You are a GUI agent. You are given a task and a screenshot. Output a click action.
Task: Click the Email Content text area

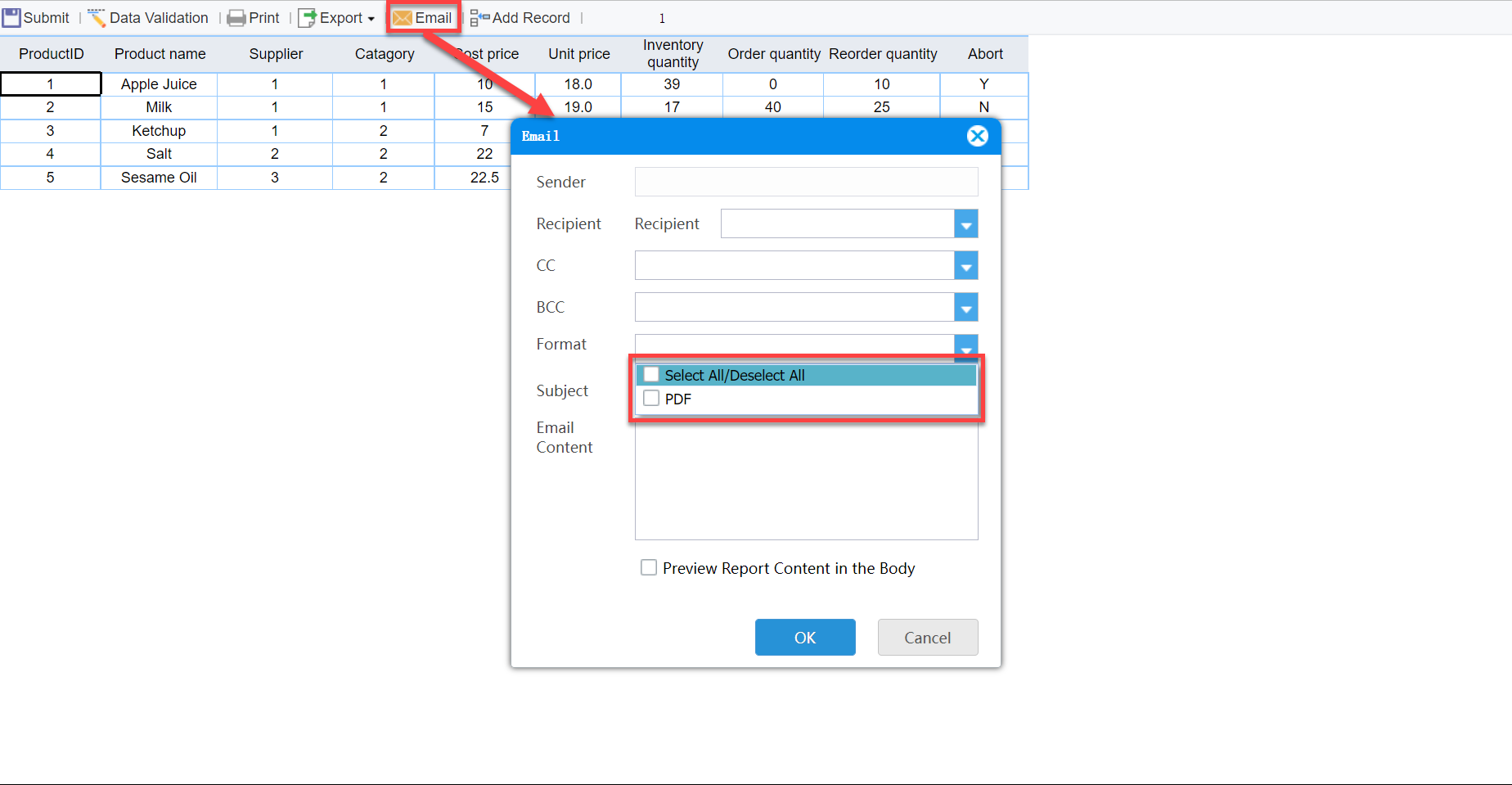(806, 479)
